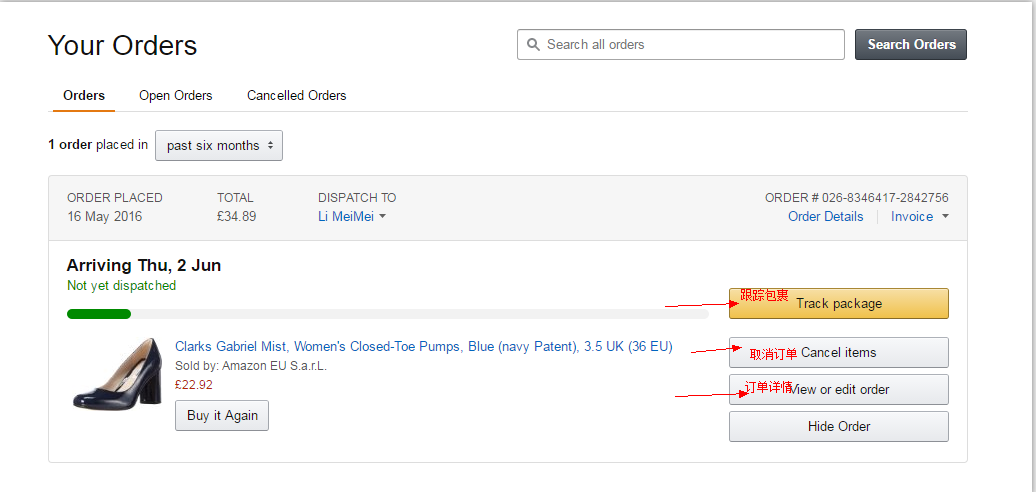Click the Track package button

point(838,303)
